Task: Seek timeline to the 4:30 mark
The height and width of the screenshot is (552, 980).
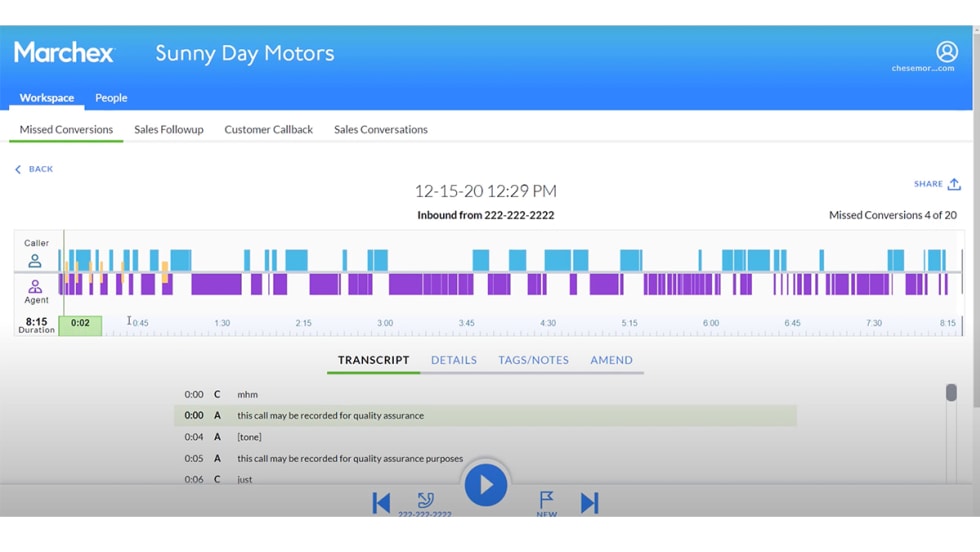Action: [548, 324]
